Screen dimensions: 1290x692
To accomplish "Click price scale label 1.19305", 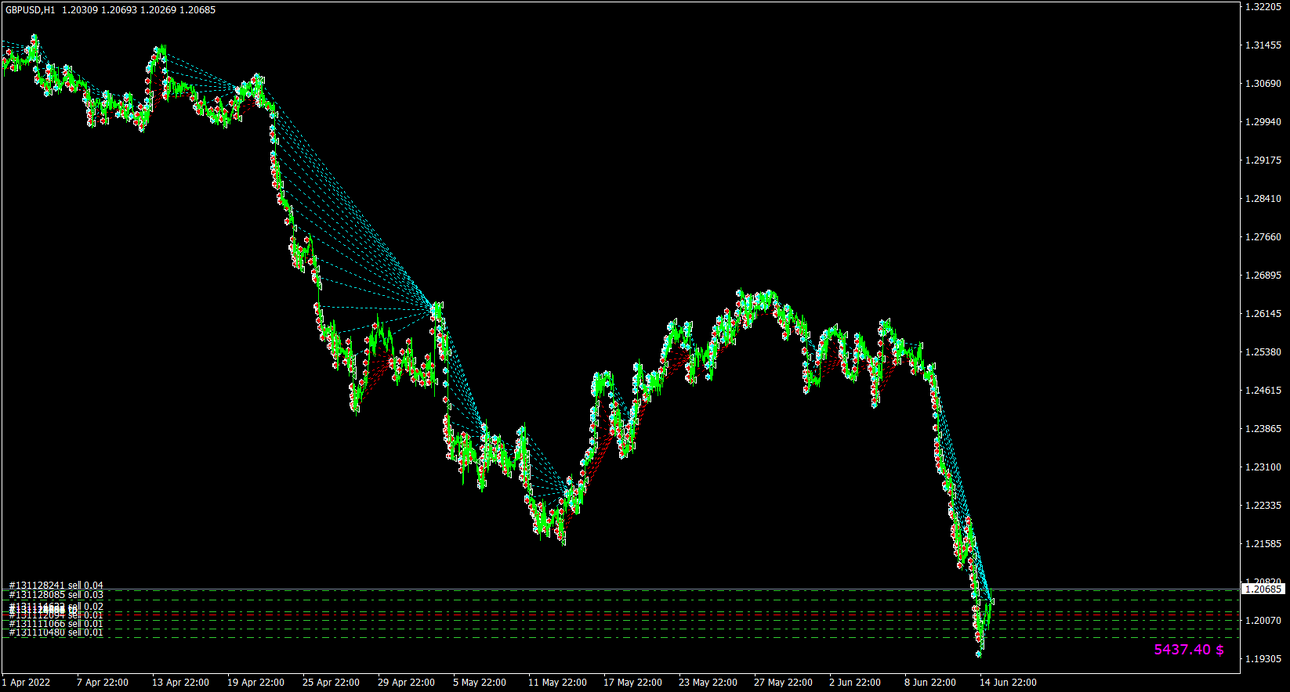I will tap(1262, 659).
